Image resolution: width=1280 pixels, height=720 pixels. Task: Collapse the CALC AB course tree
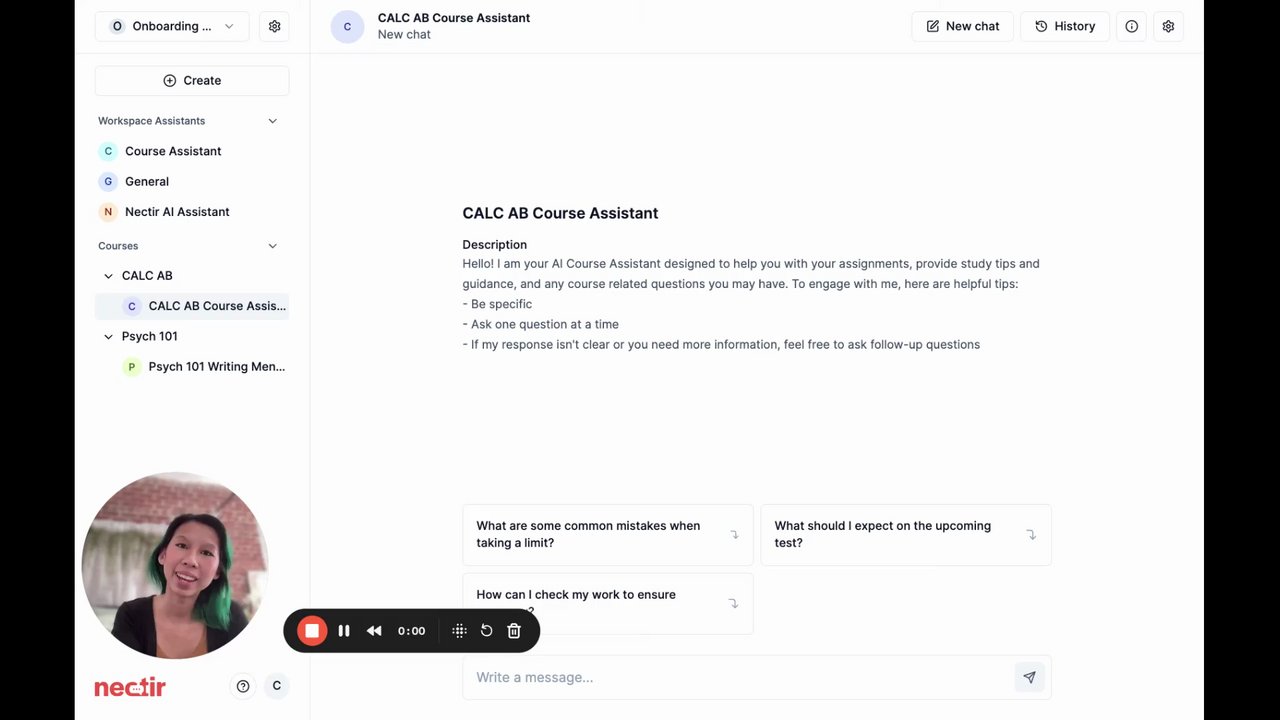click(x=109, y=276)
